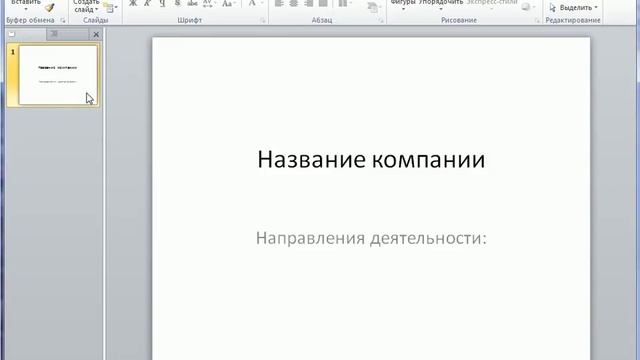Screen dimensions: 640x360
Task: Toggle strikethrough abc formatting
Action: (x=192, y=4)
